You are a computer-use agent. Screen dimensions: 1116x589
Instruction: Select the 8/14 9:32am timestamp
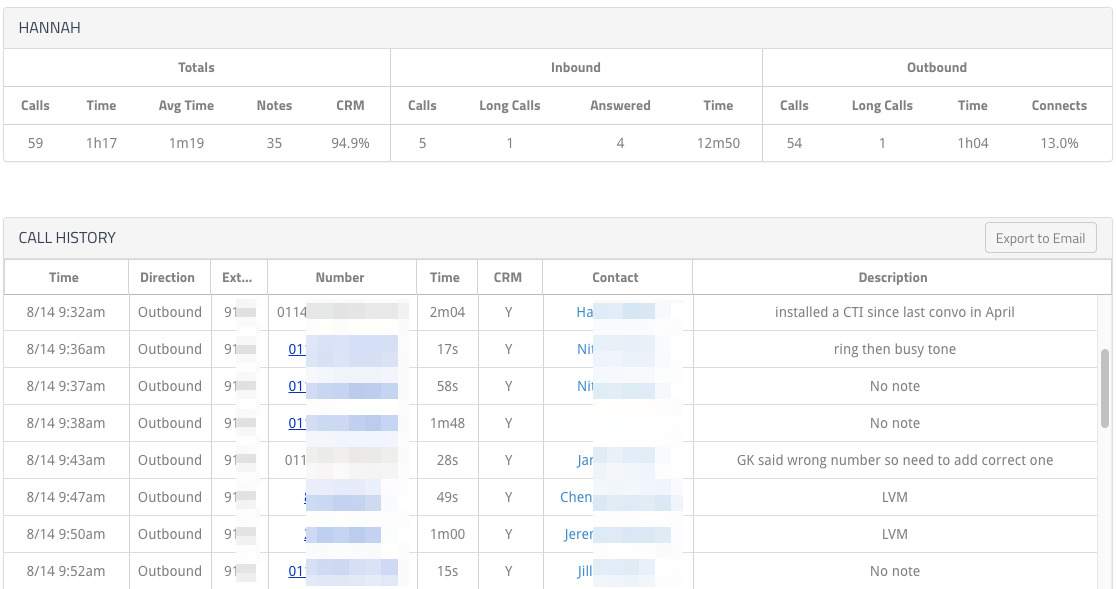(x=65, y=312)
